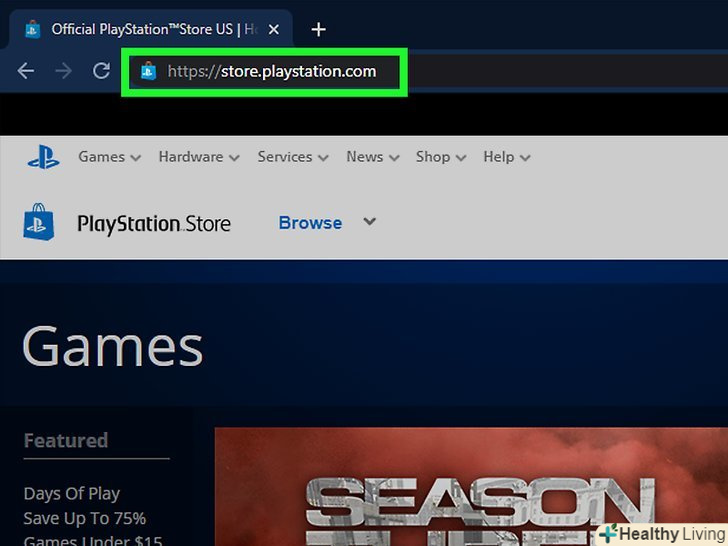Expand chevron next to Hardware menu

[234, 158]
